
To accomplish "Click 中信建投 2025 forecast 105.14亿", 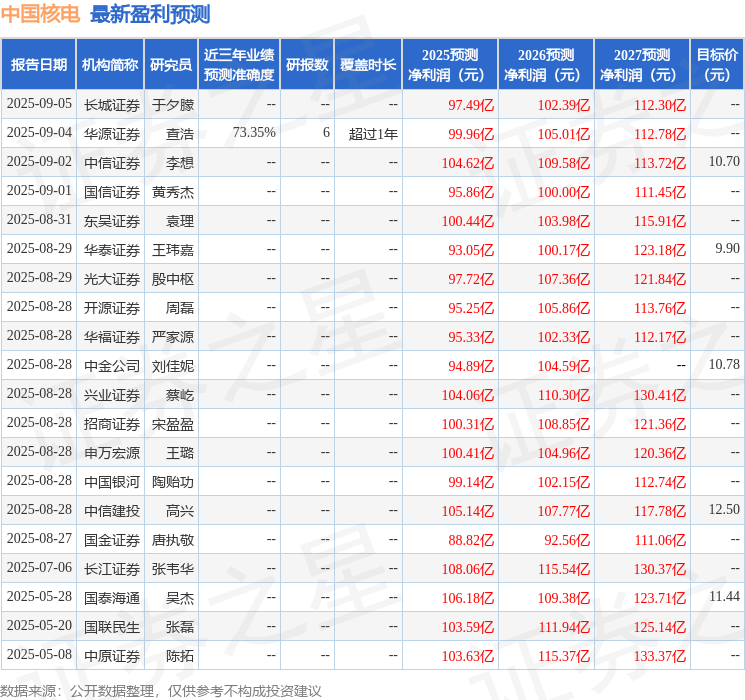I will coord(468,511).
